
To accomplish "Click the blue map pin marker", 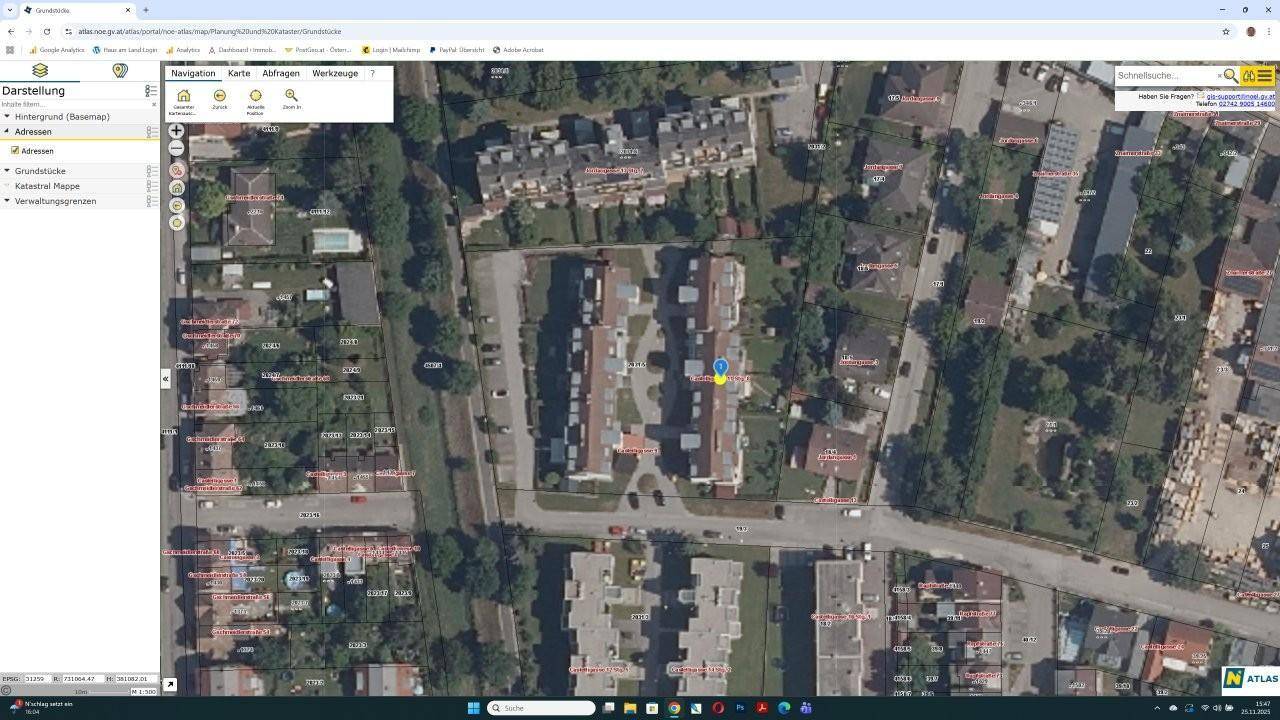I will coord(720,368).
